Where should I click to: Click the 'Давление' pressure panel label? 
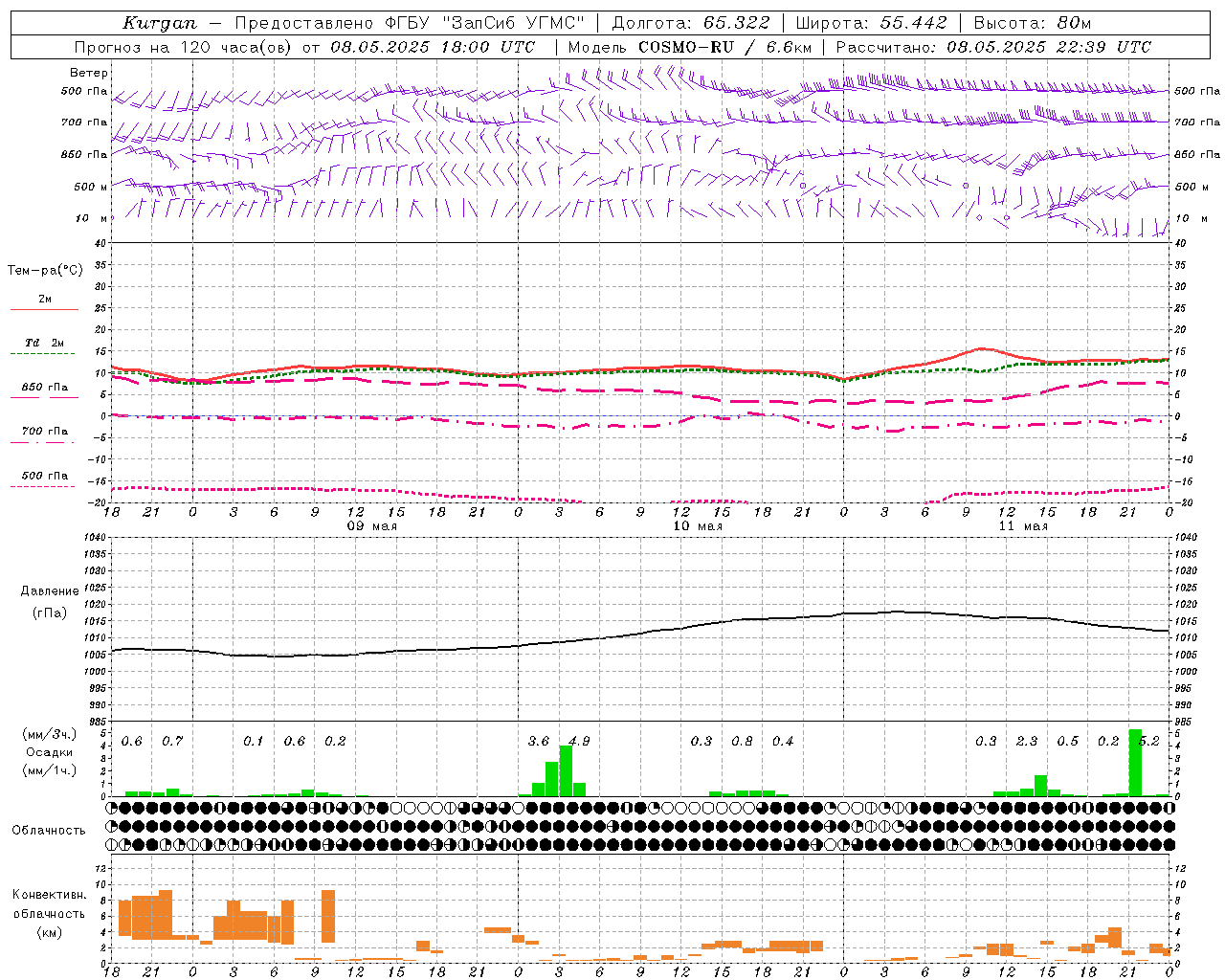(50, 591)
